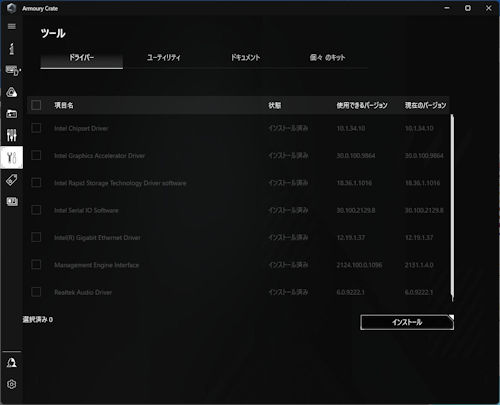Open the Device keyboard icon in sidebar
The height and width of the screenshot is (405, 500).
pos(13,70)
